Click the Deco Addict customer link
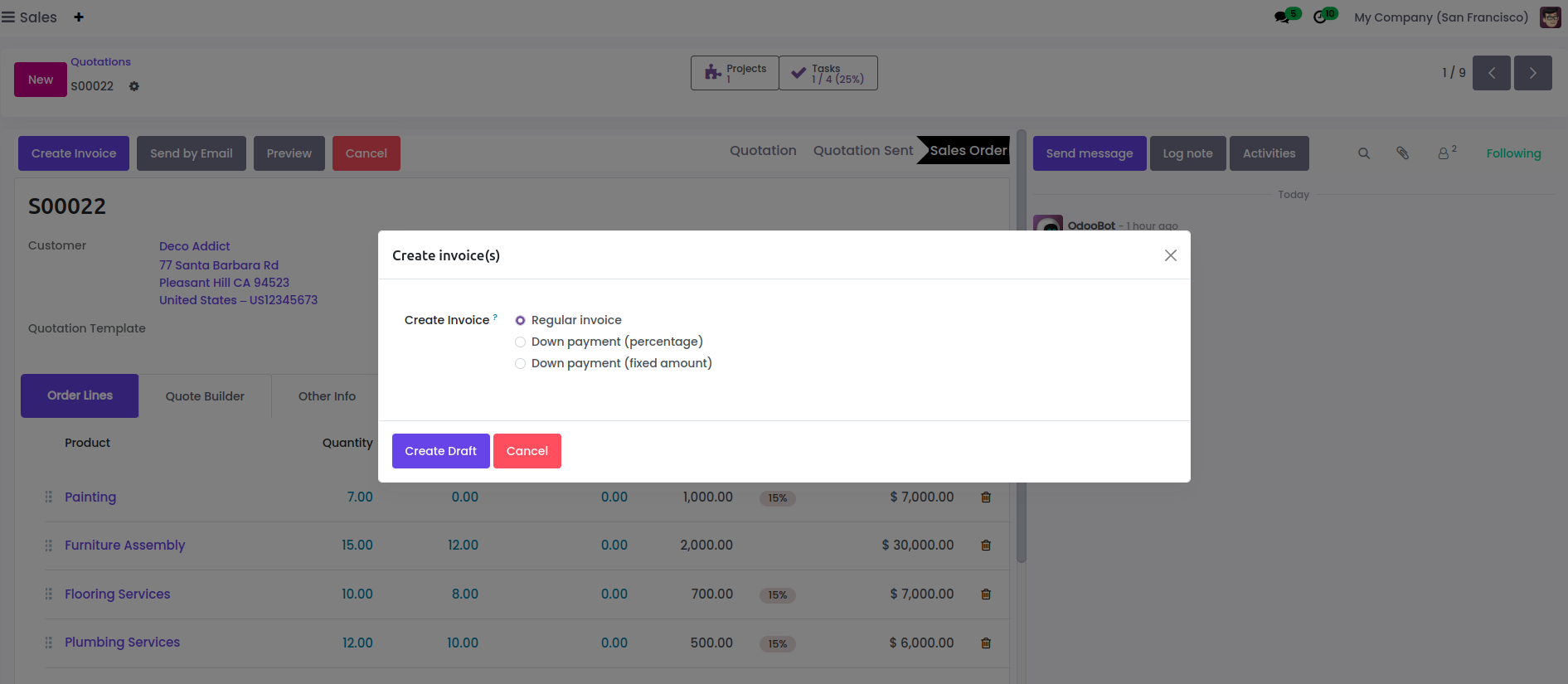This screenshot has height=684, width=1568. tap(195, 246)
